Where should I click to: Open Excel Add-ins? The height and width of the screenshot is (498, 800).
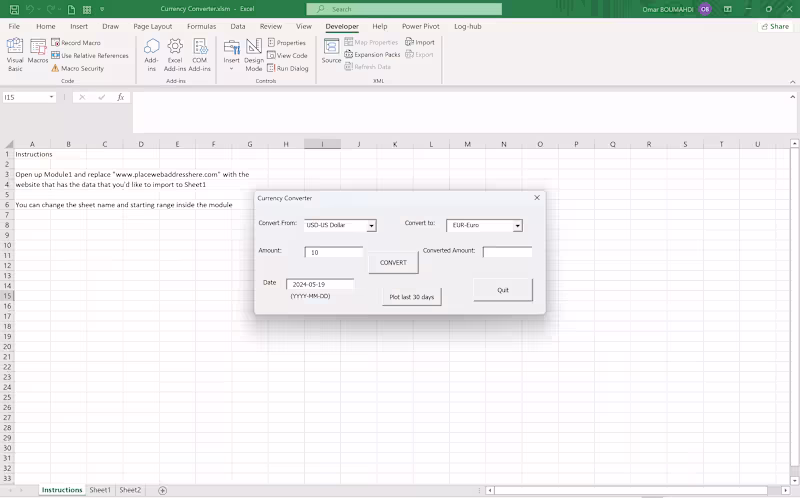175,55
